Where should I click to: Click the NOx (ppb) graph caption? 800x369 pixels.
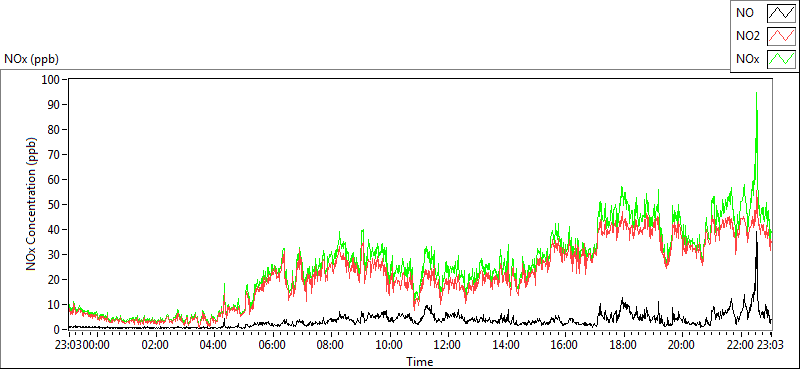pyautogui.click(x=31, y=59)
